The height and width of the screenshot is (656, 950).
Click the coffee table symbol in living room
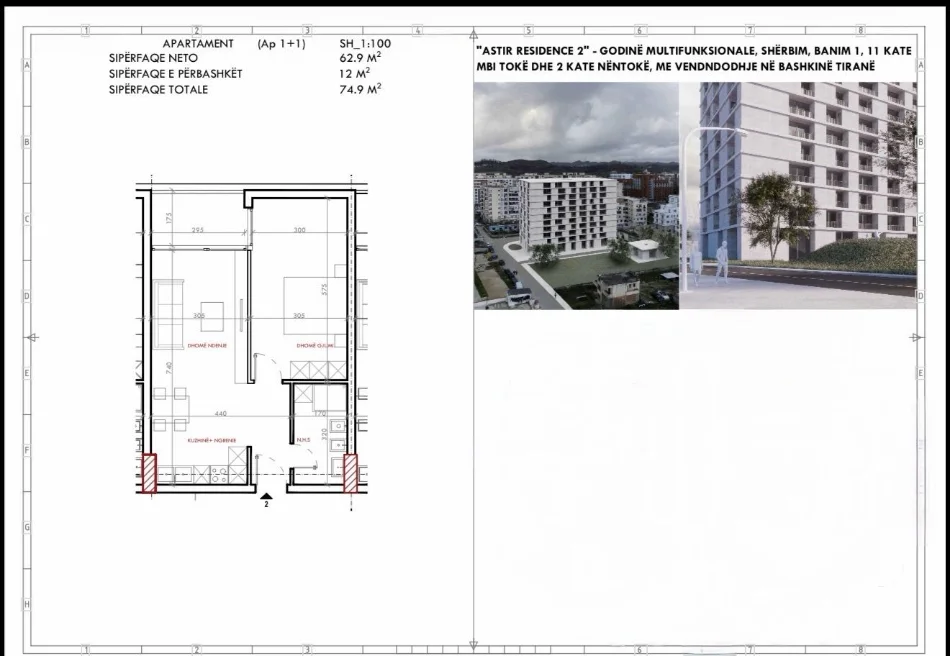click(212, 317)
